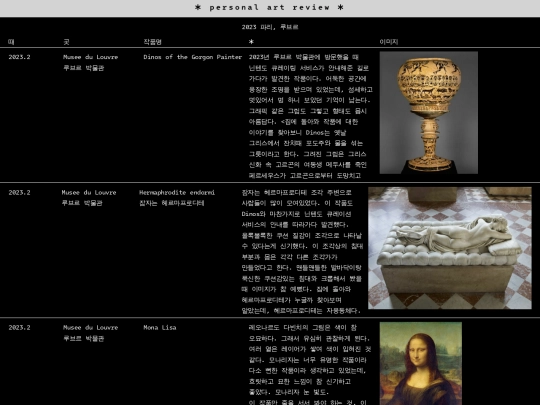
Task: Click the Dinos review paragraph text
Action: click(310, 116)
